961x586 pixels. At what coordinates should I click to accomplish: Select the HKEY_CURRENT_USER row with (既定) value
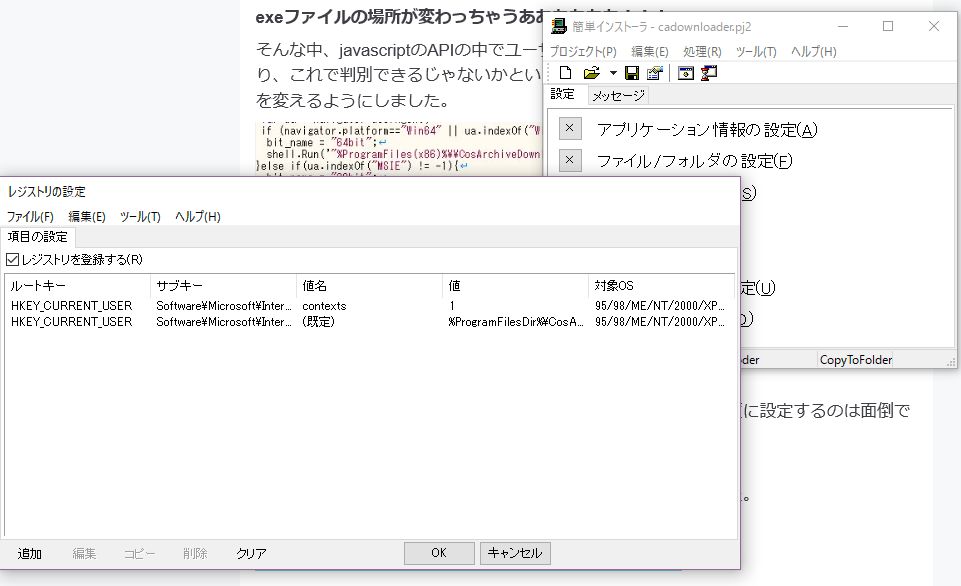pos(370,322)
